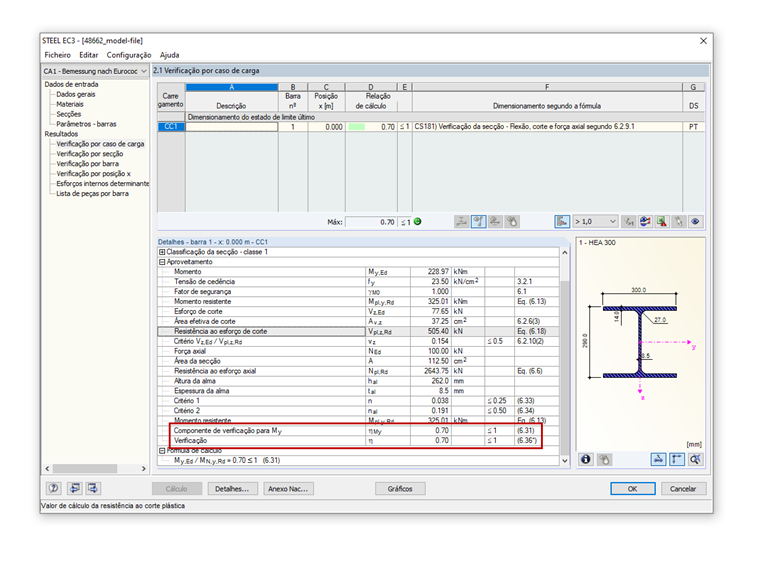Open the Editar menu
The width and height of the screenshot is (760, 570).
tap(89, 55)
